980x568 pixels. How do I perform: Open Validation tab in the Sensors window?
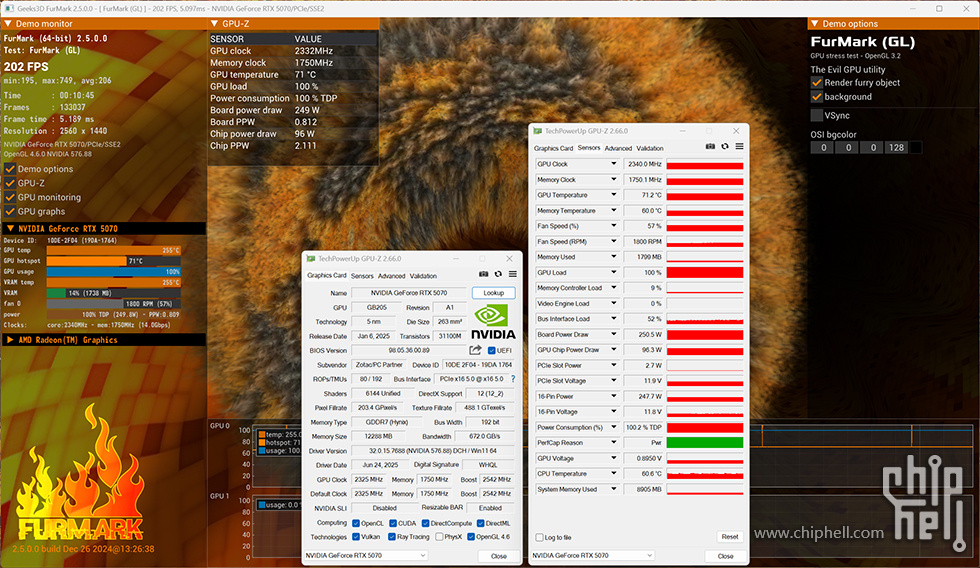650,148
